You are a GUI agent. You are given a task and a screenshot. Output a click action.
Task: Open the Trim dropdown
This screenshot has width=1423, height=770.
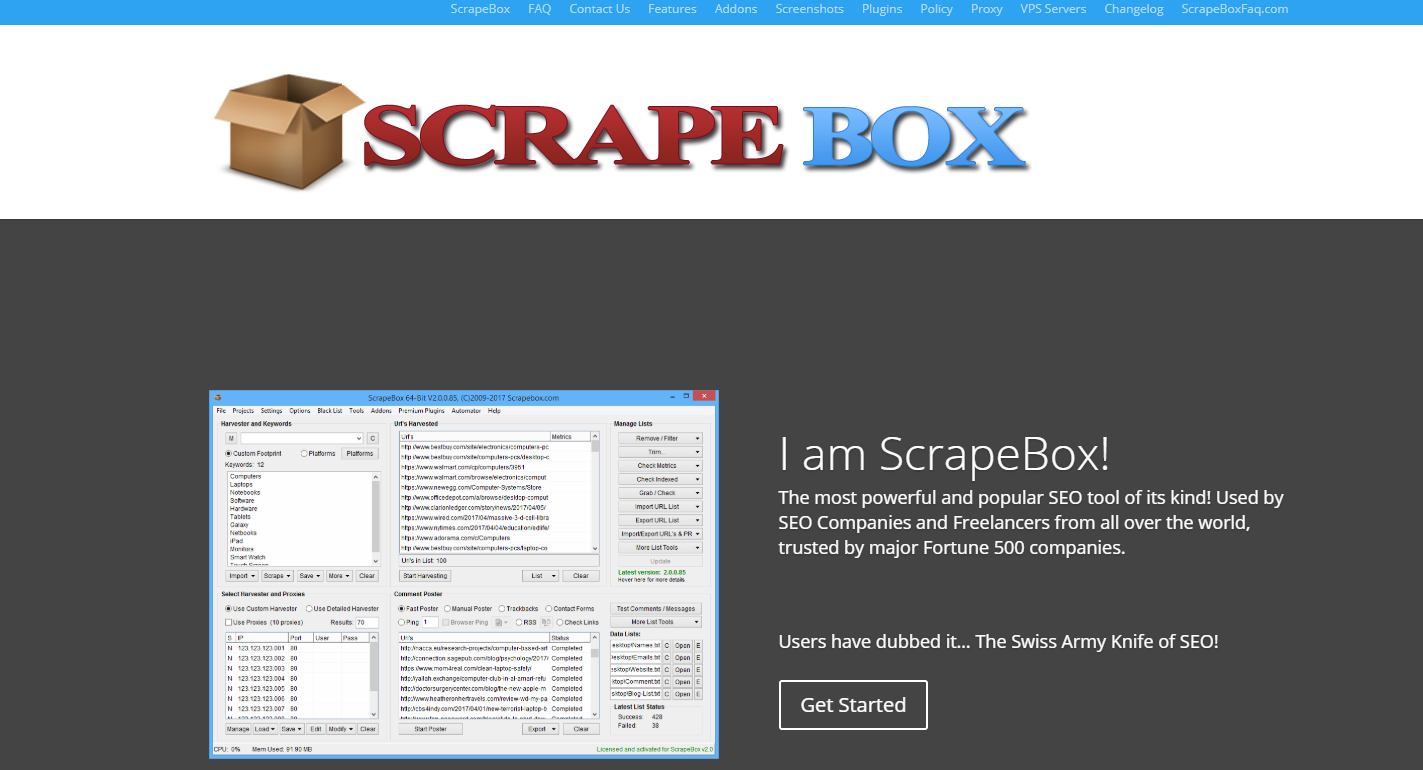[660, 452]
